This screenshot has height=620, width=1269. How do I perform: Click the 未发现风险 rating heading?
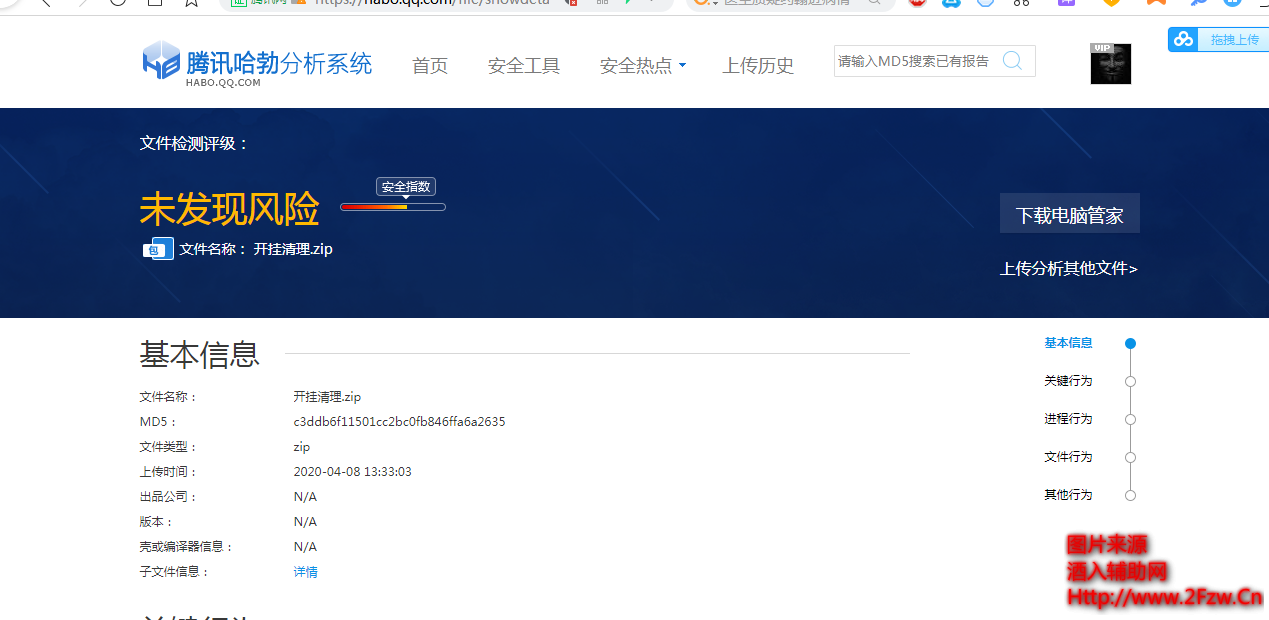tap(229, 210)
